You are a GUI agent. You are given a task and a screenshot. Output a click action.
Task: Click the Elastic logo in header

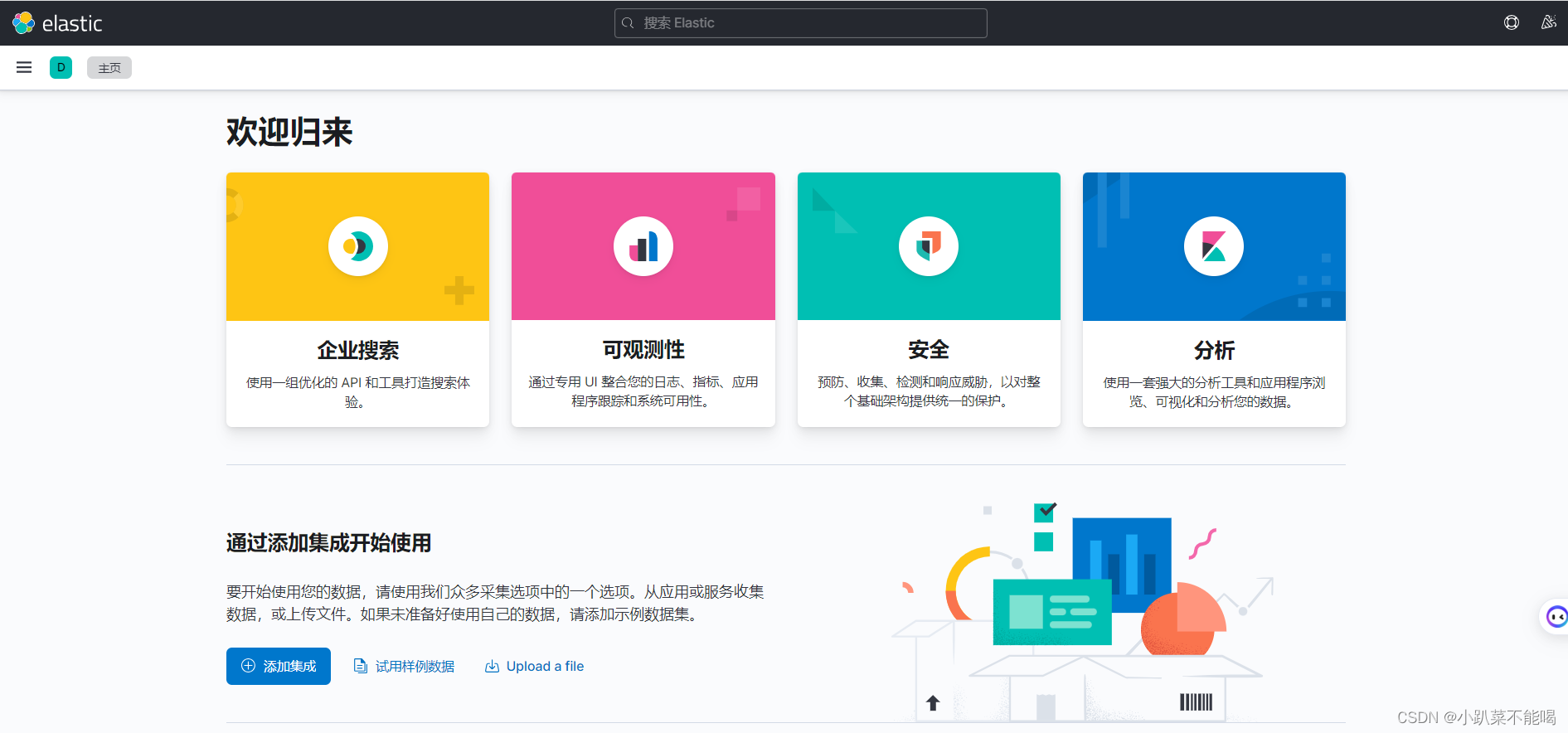(x=57, y=23)
